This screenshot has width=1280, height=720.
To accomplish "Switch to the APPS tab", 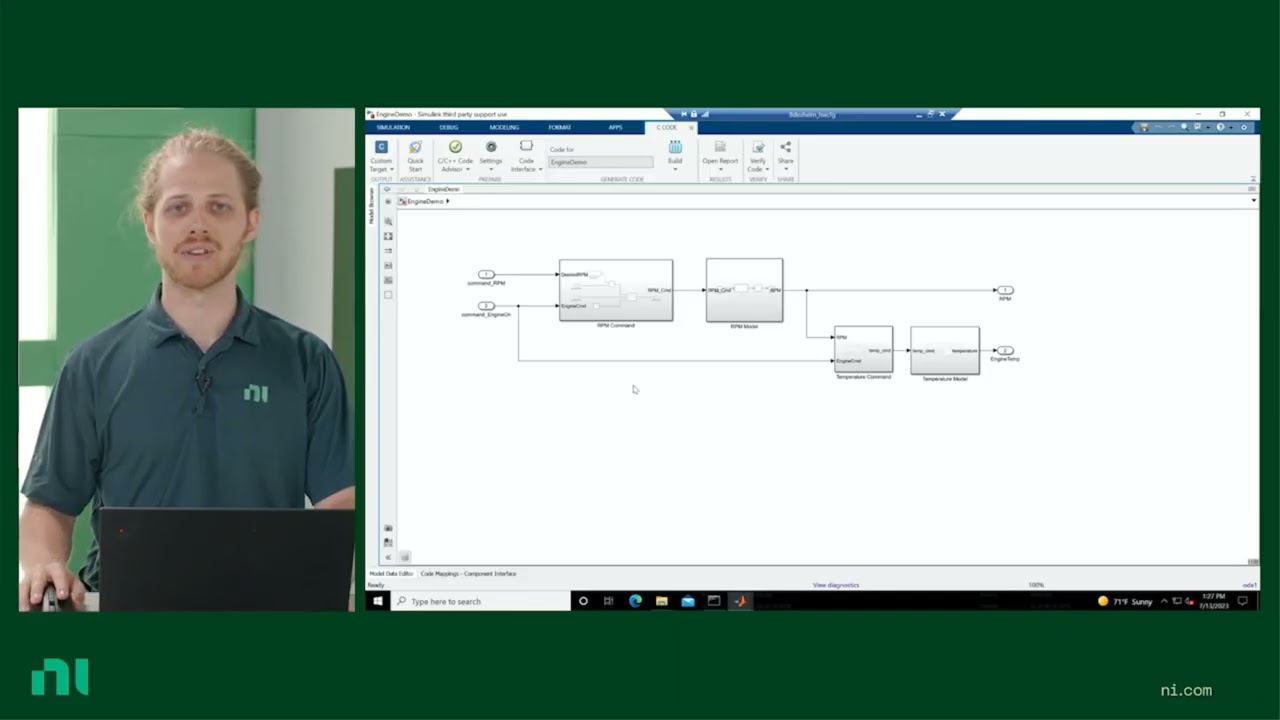I will tap(615, 127).
